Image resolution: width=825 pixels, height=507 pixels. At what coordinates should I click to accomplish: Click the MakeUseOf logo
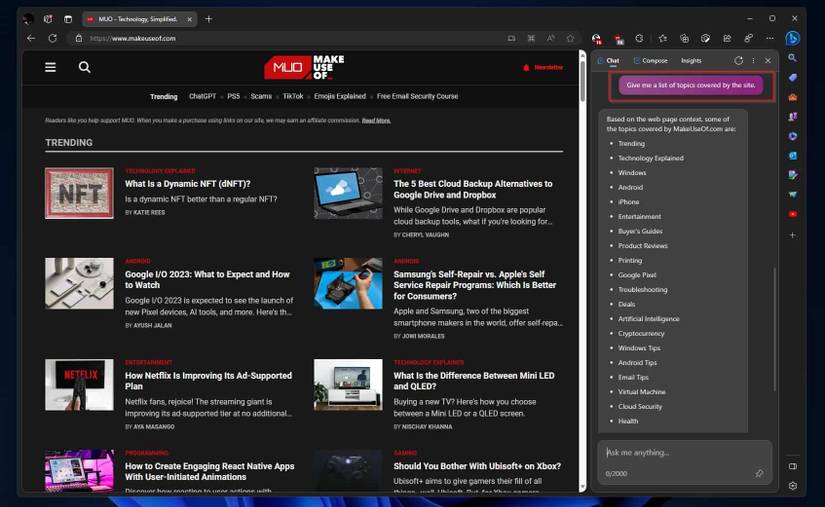[304, 67]
